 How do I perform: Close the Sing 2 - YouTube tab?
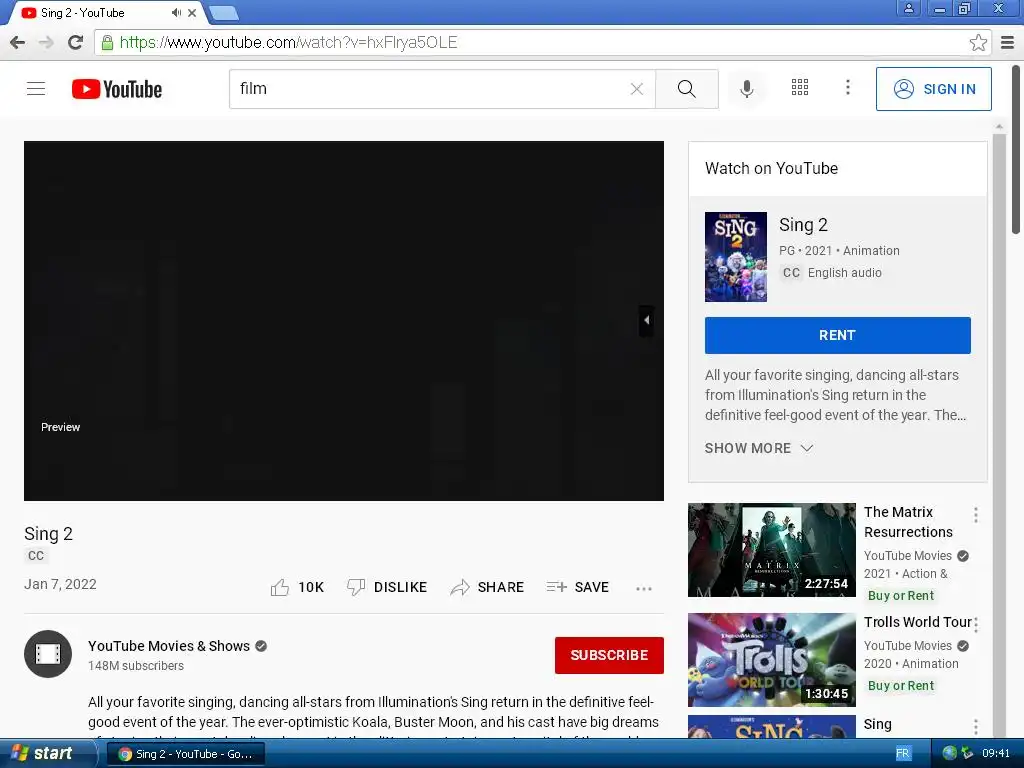(192, 12)
